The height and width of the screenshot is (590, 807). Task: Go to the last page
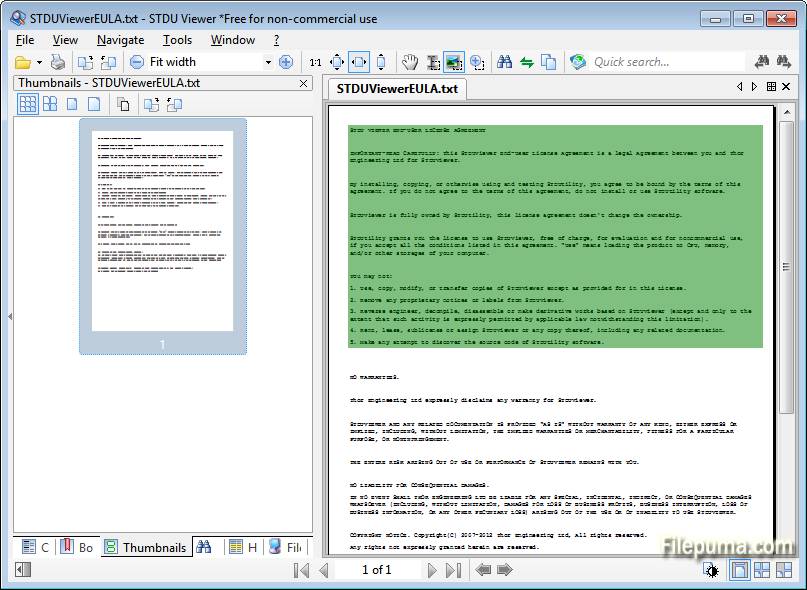[x=453, y=570]
